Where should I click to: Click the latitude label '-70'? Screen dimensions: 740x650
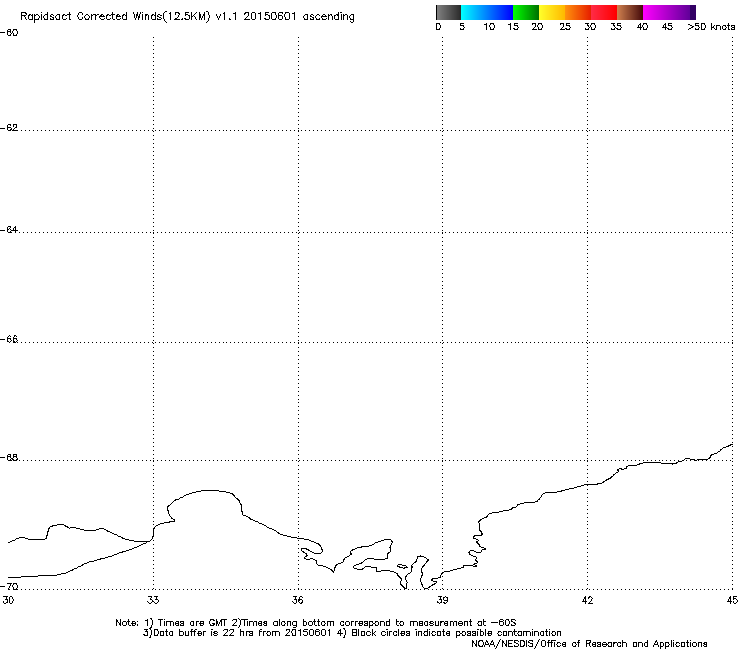pos(9,587)
